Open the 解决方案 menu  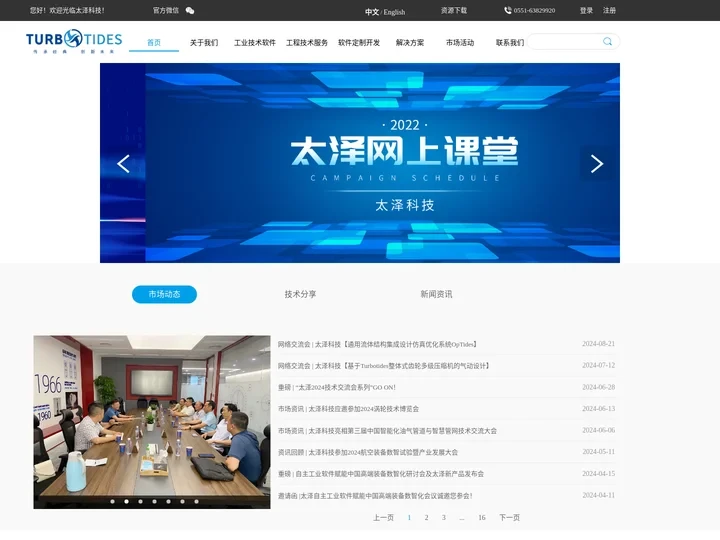click(410, 43)
